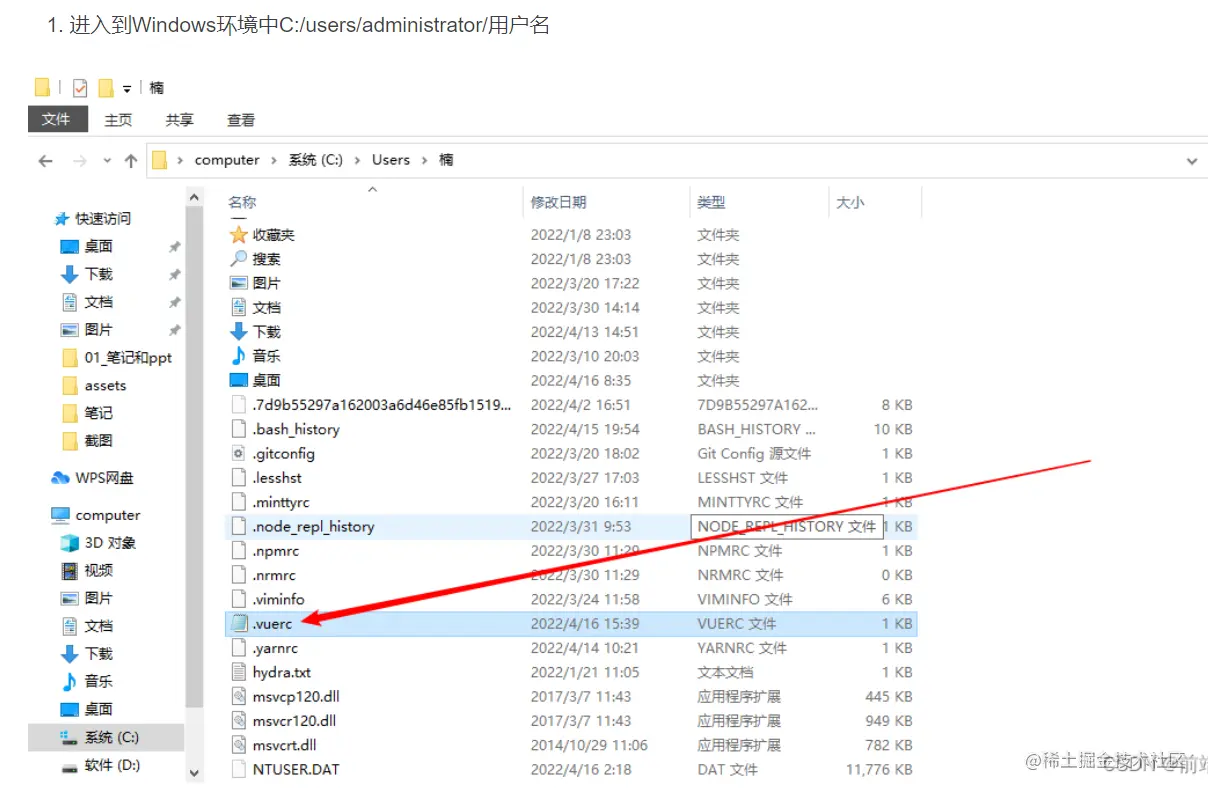Click the 桌面 icon in file list
The width and height of the screenshot is (1208, 793).
click(238, 380)
